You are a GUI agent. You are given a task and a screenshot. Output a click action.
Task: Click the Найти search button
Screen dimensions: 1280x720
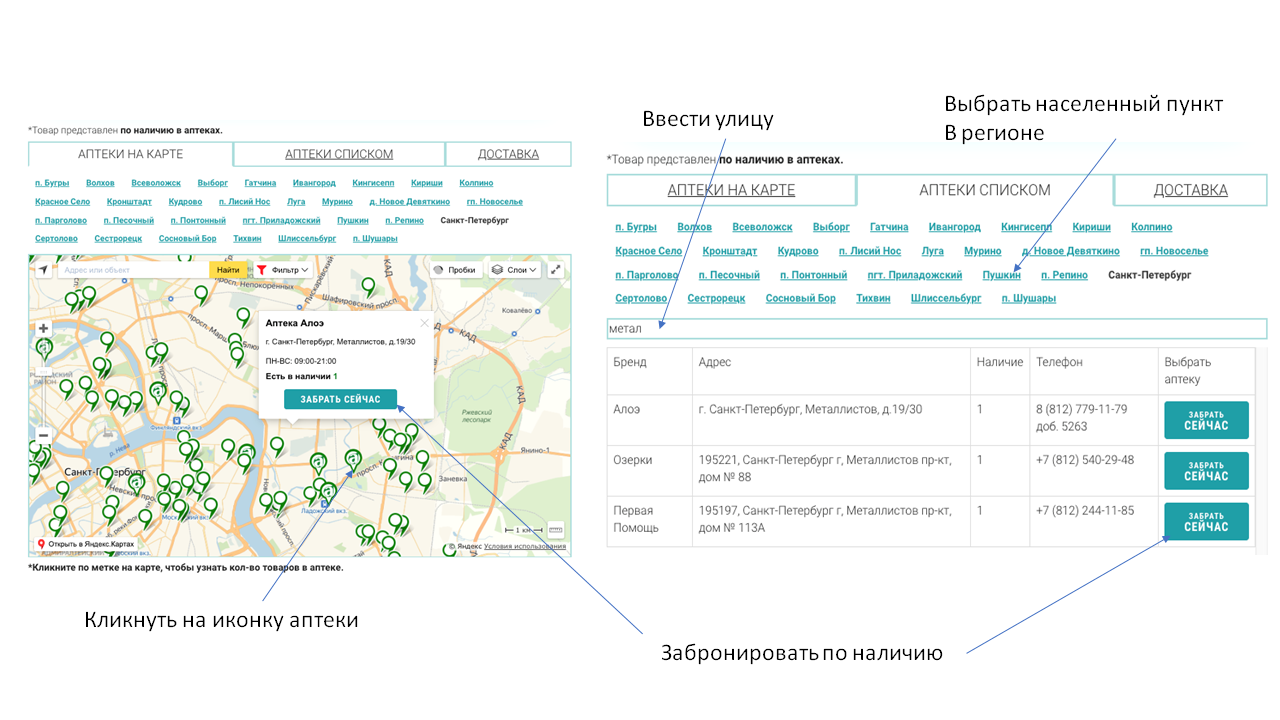pos(228,270)
